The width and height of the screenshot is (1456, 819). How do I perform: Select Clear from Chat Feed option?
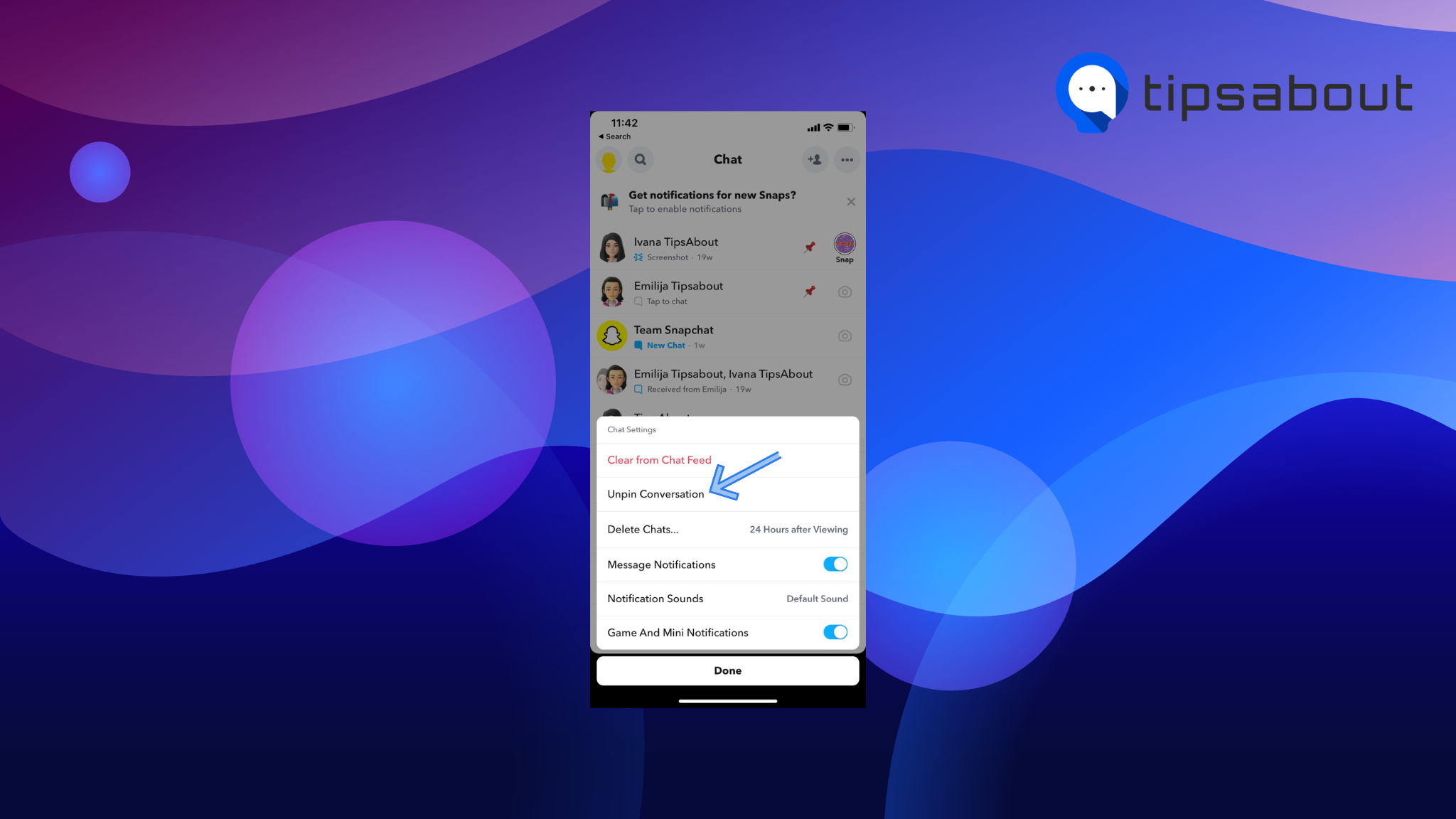coord(660,459)
